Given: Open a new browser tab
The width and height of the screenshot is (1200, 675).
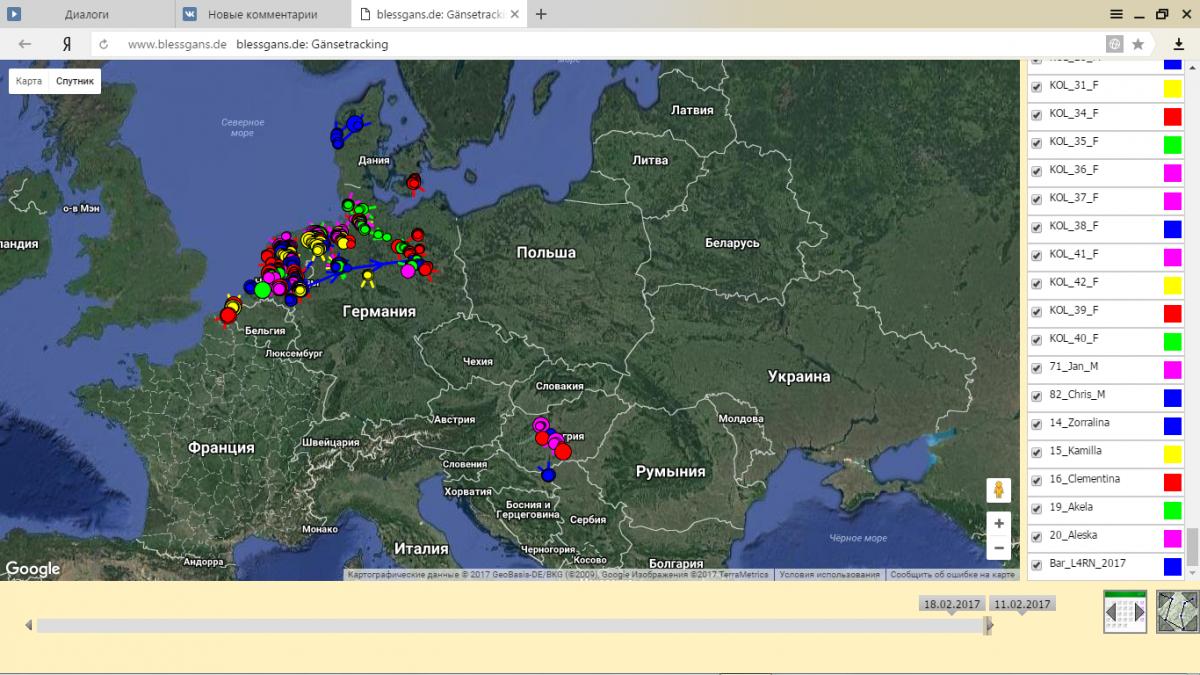Looking at the screenshot, I should [x=541, y=14].
